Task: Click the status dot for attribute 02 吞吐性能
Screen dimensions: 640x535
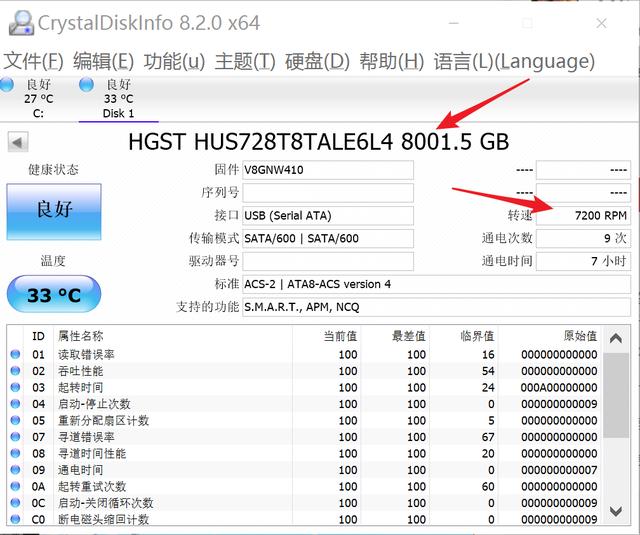Action: [15, 371]
